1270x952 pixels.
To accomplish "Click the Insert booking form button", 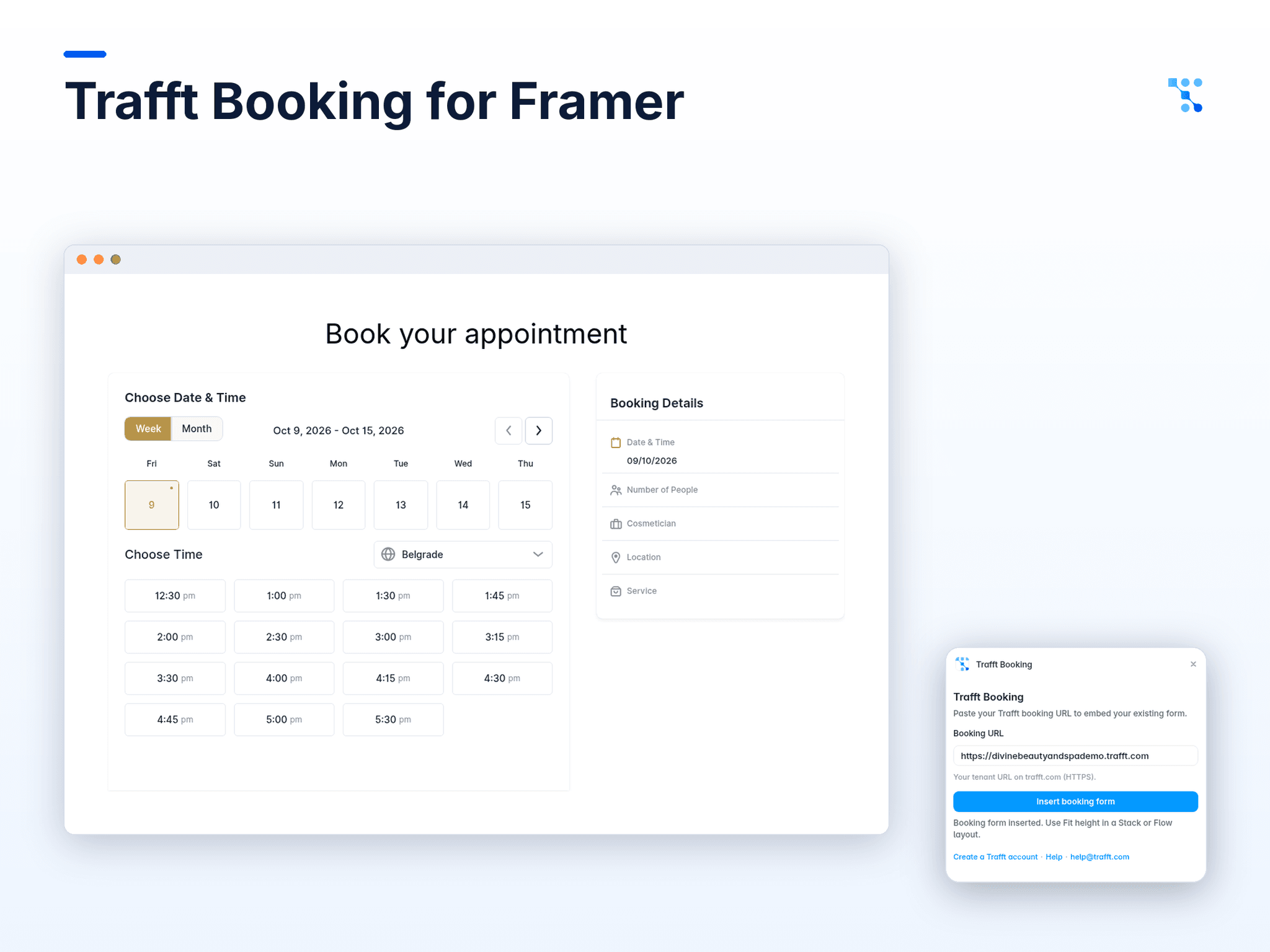I will coord(1075,801).
